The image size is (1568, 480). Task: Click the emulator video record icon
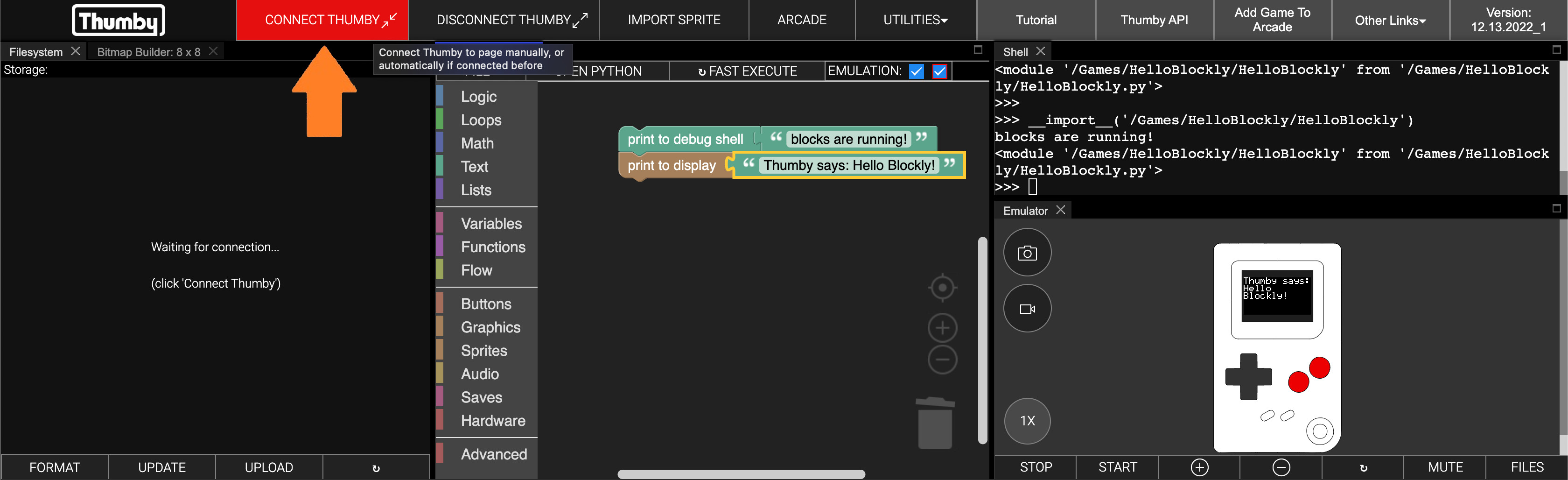point(1027,309)
